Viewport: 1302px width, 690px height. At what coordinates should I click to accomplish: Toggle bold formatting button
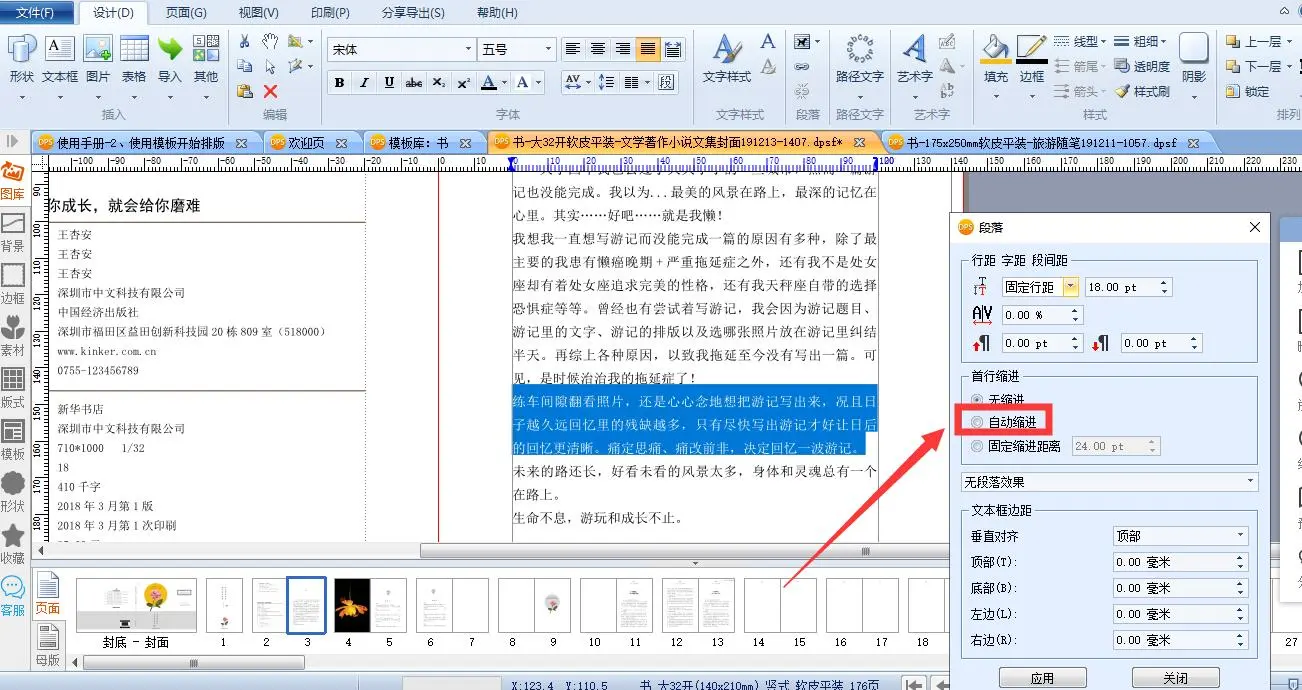340,83
